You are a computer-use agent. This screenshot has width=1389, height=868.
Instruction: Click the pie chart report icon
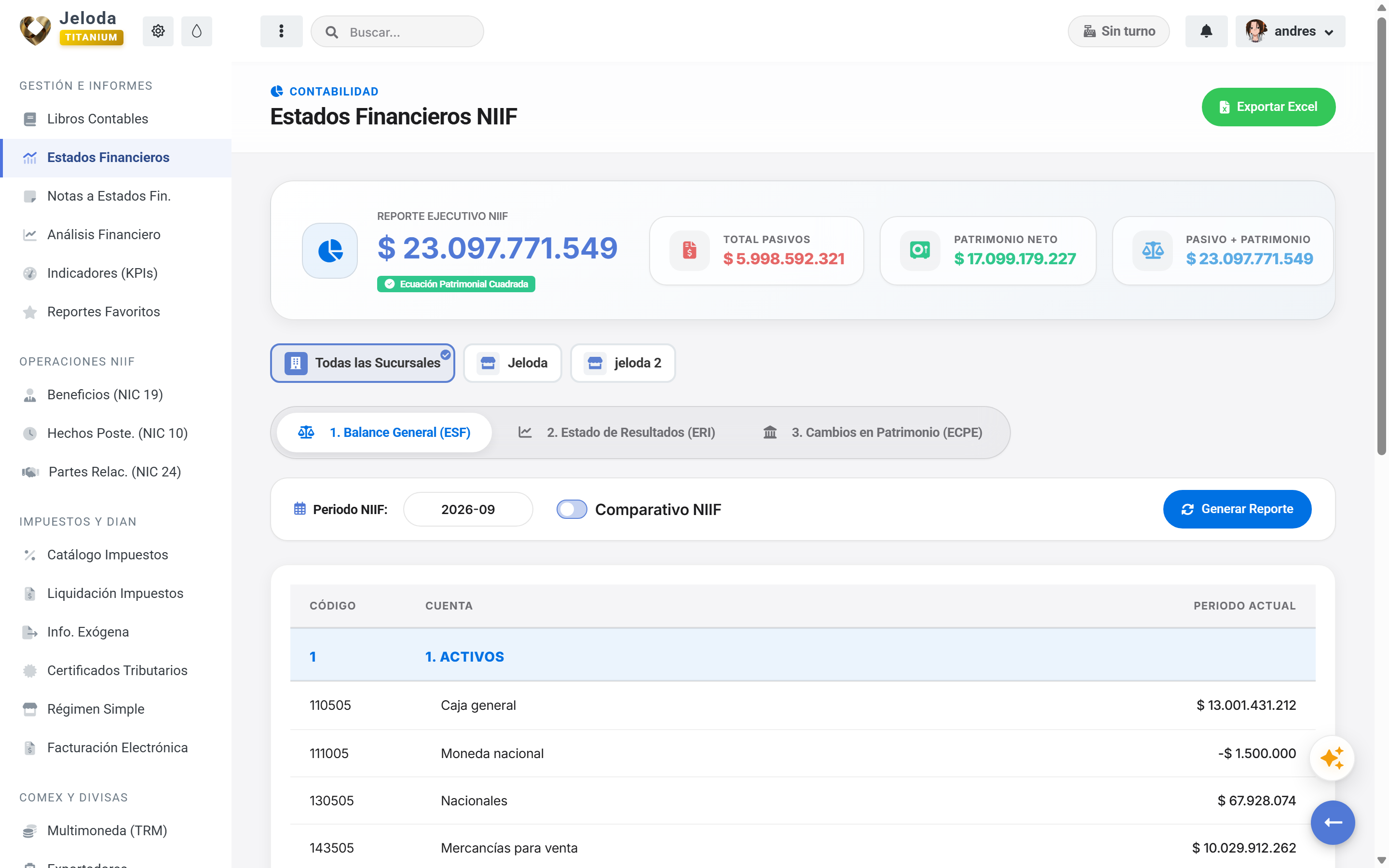[330, 250]
